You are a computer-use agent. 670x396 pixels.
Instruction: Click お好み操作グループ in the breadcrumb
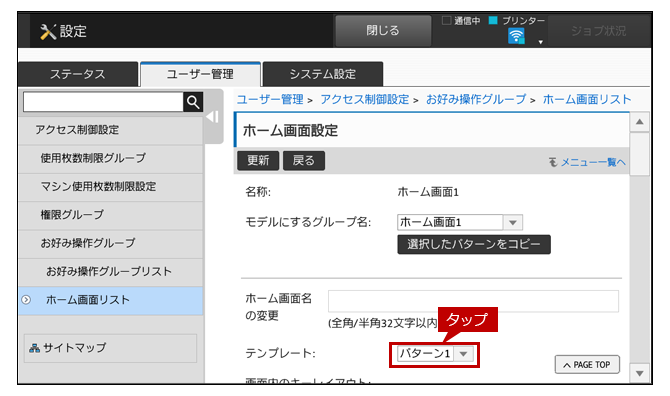click(476, 100)
